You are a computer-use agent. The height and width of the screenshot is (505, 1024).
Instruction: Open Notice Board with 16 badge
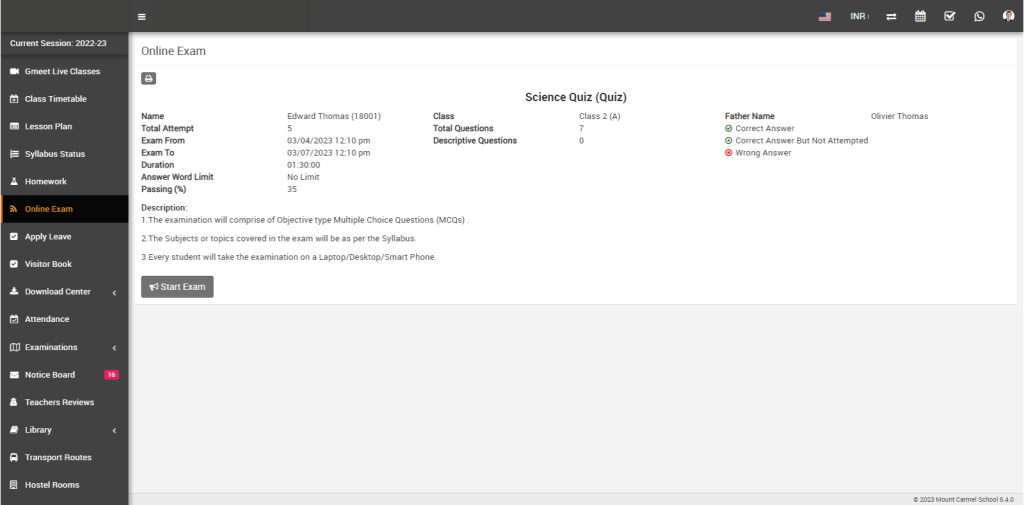click(x=50, y=375)
